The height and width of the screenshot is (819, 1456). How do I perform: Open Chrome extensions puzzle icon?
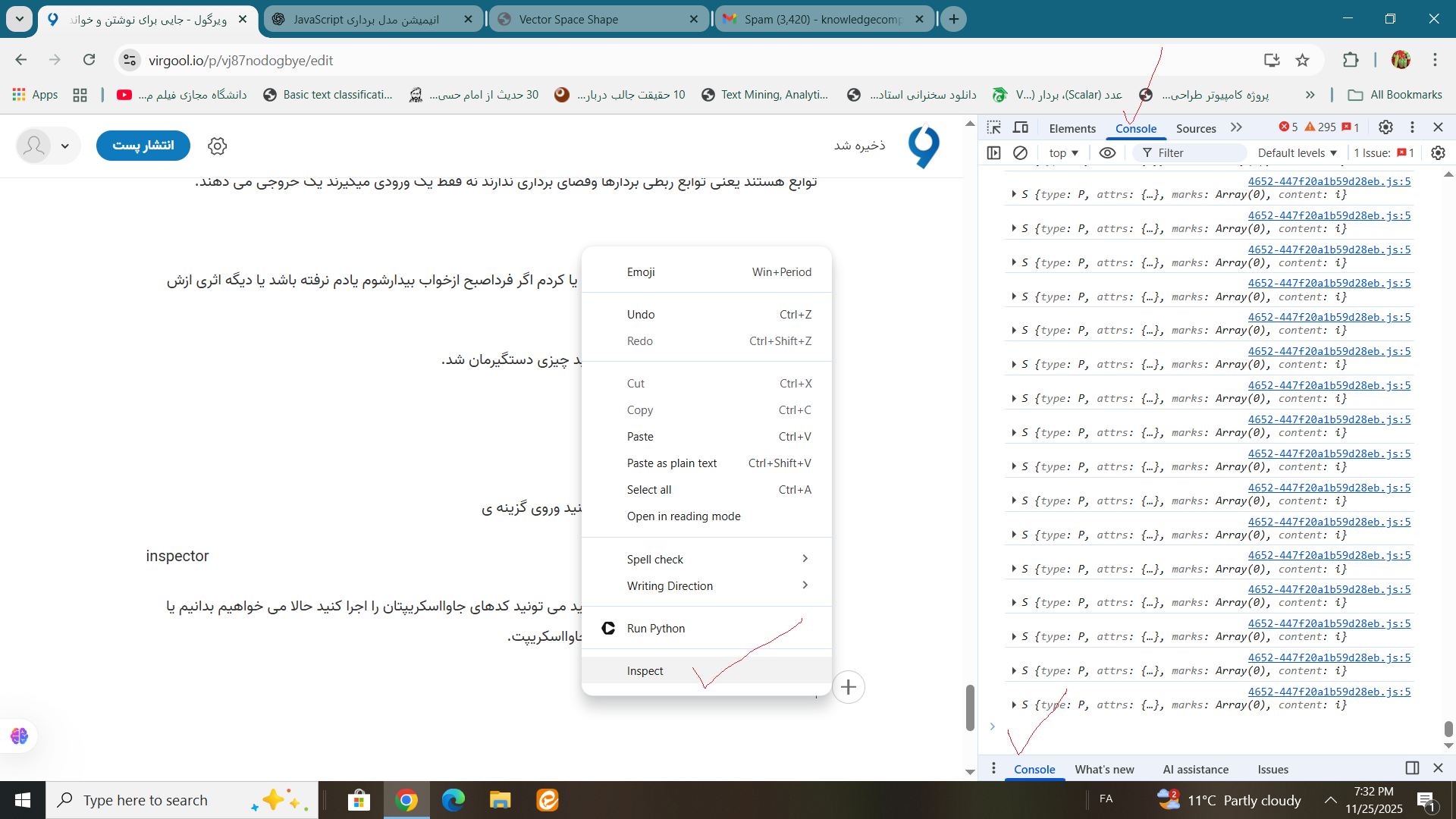1351,60
